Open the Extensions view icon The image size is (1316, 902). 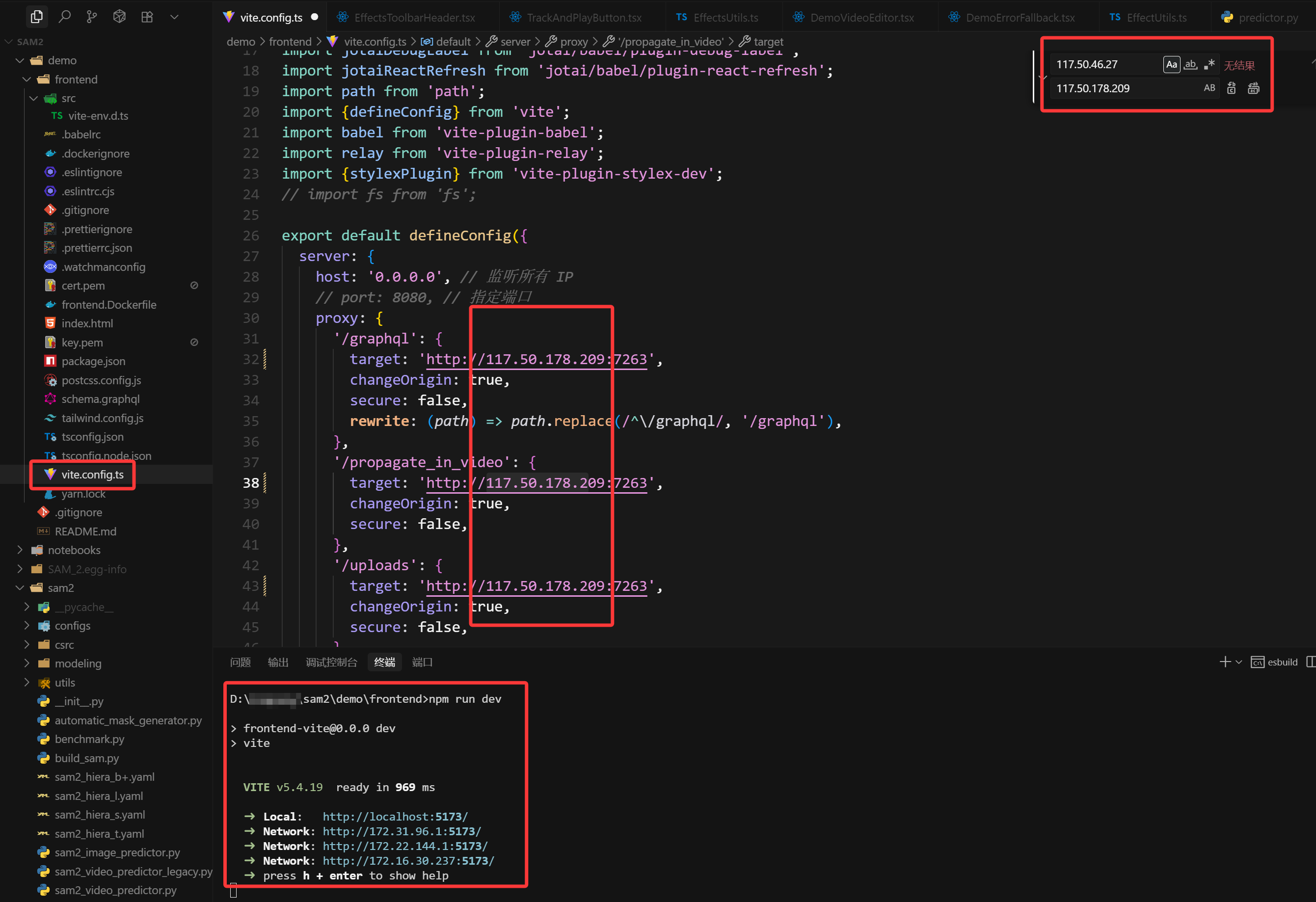click(147, 17)
